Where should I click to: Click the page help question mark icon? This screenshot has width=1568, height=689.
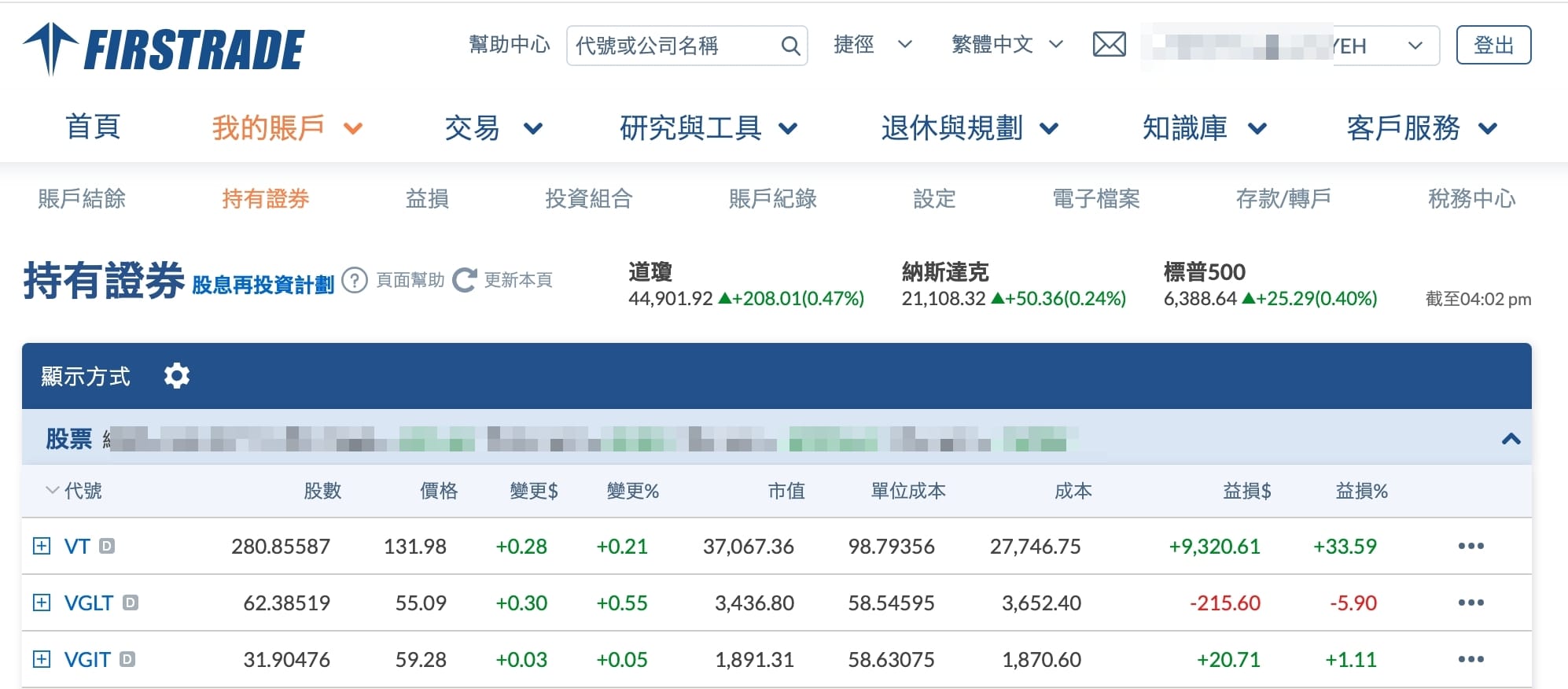click(355, 280)
